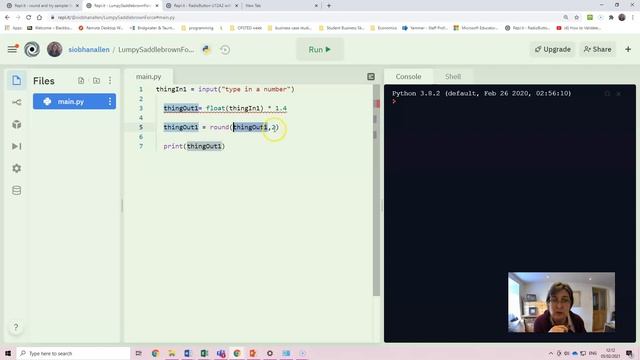Toggle the editor layout icon above code
The image size is (640, 360).
pos(371,76)
